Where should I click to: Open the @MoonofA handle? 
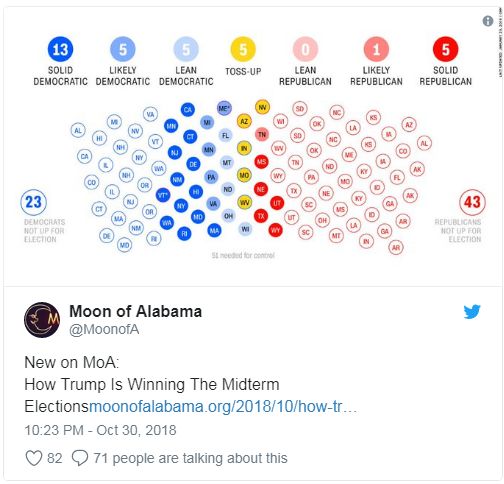[104, 329]
